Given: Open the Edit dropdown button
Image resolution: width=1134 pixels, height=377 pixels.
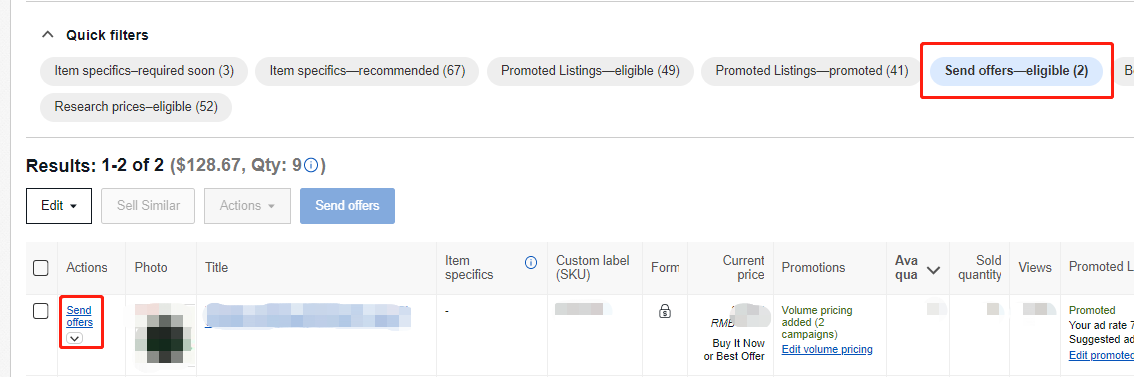Looking at the screenshot, I should 59,206.
